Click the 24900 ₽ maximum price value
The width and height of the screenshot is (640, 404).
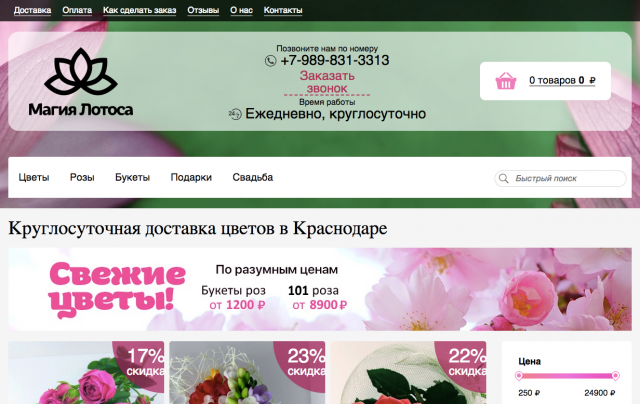click(x=600, y=393)
